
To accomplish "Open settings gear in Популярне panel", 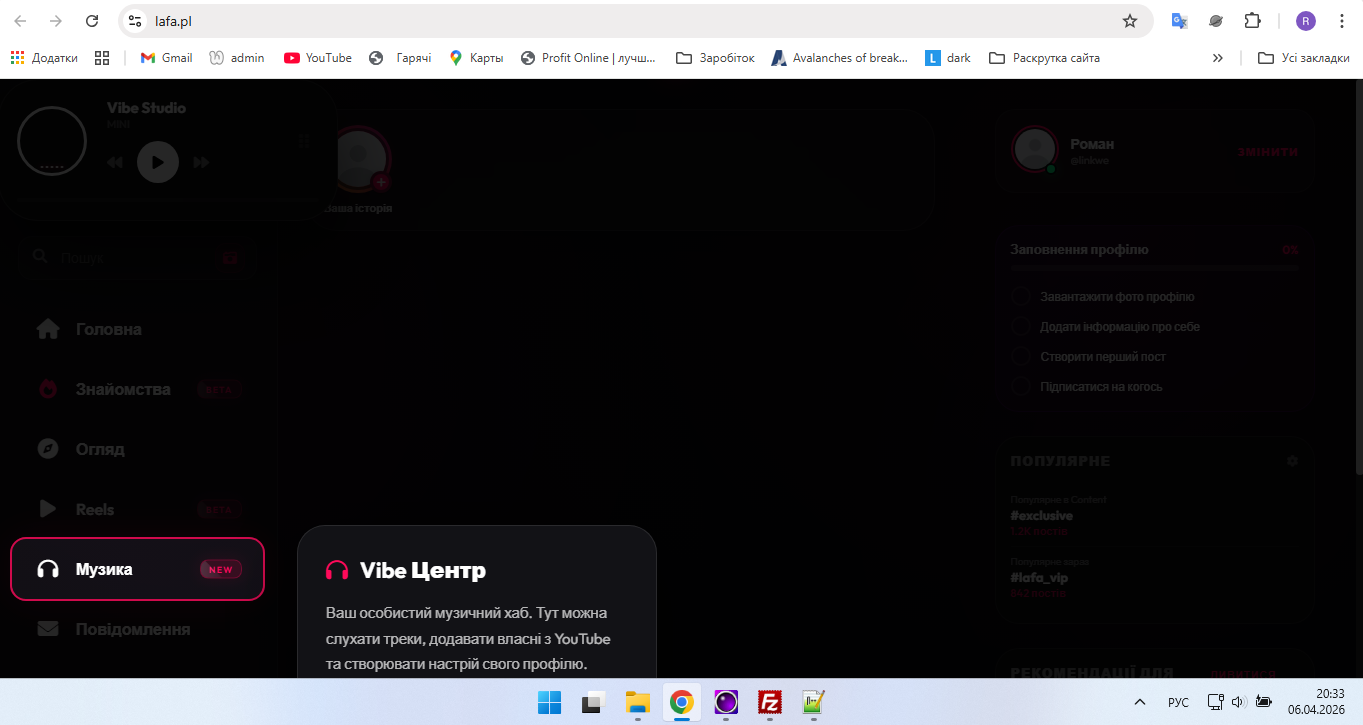I will 1292,461.
